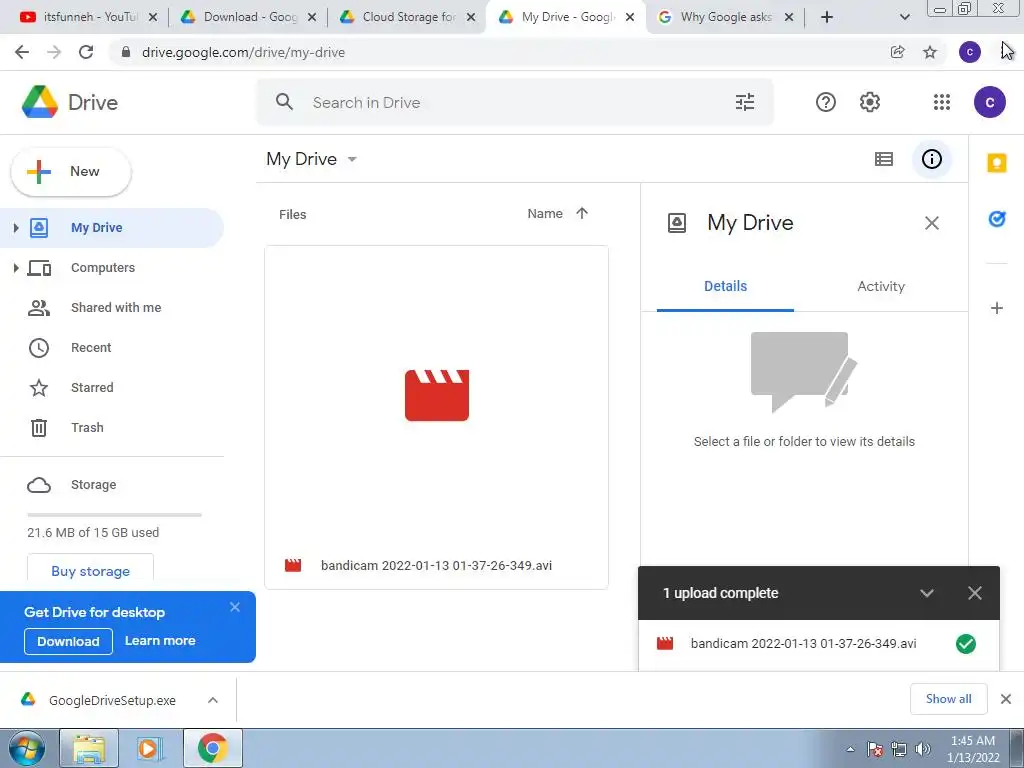Sort files by Name label

[x=545, y=213]
